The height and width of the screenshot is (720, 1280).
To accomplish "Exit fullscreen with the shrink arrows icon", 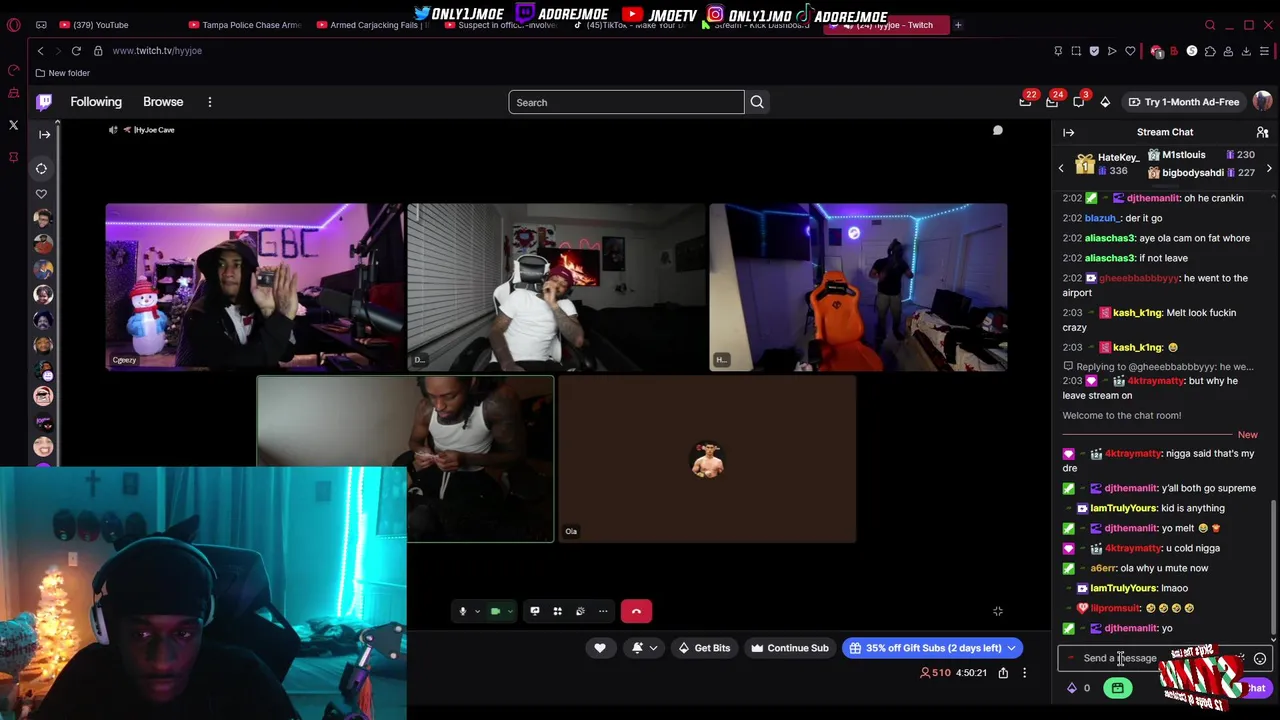I will (x=997, y=611).
